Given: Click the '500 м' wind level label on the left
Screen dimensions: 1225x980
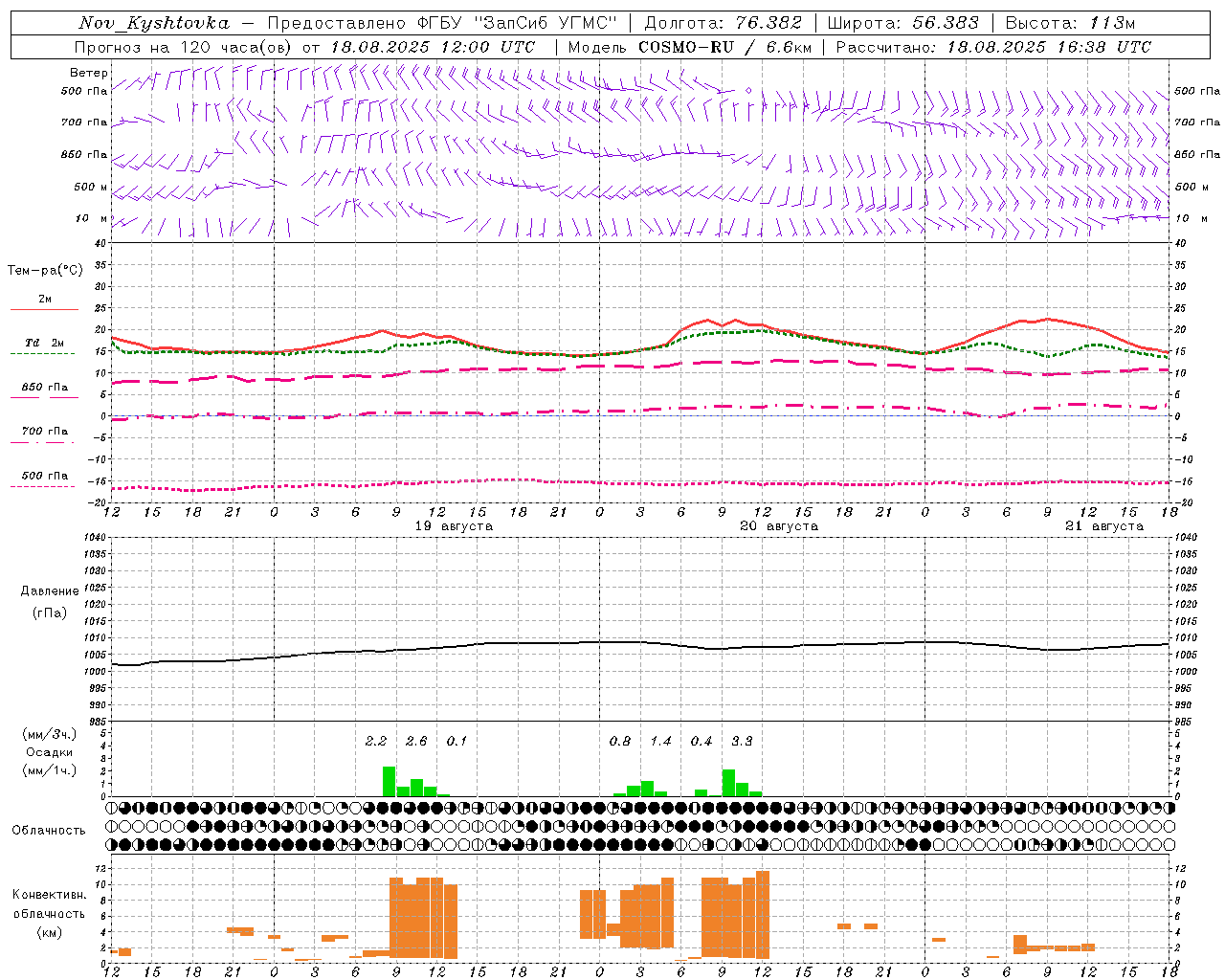Looking at the screenshot, I should click(91, 187).
